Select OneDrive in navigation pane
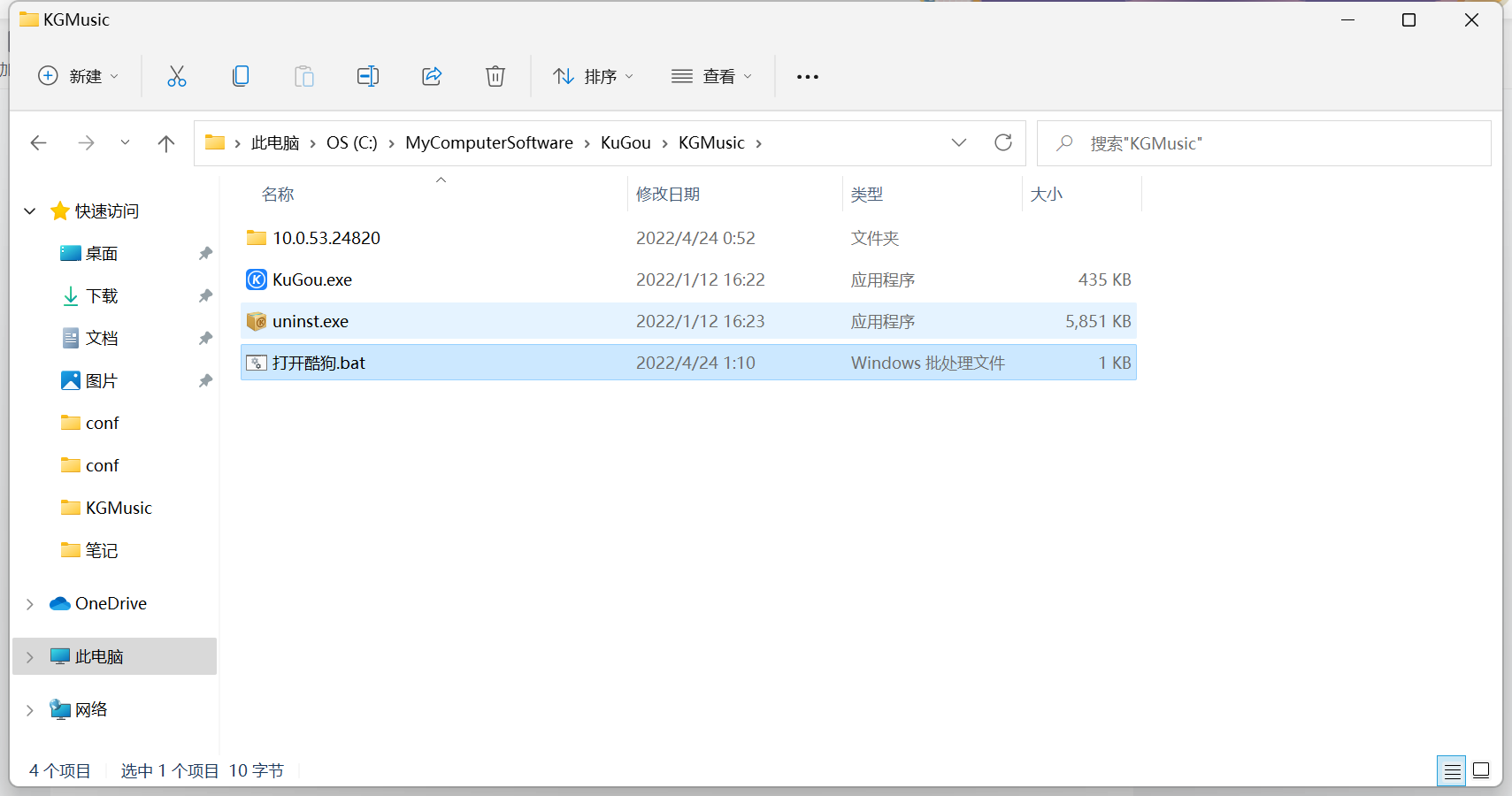This screenshot has width=1512, height=796. pos(111,603)
